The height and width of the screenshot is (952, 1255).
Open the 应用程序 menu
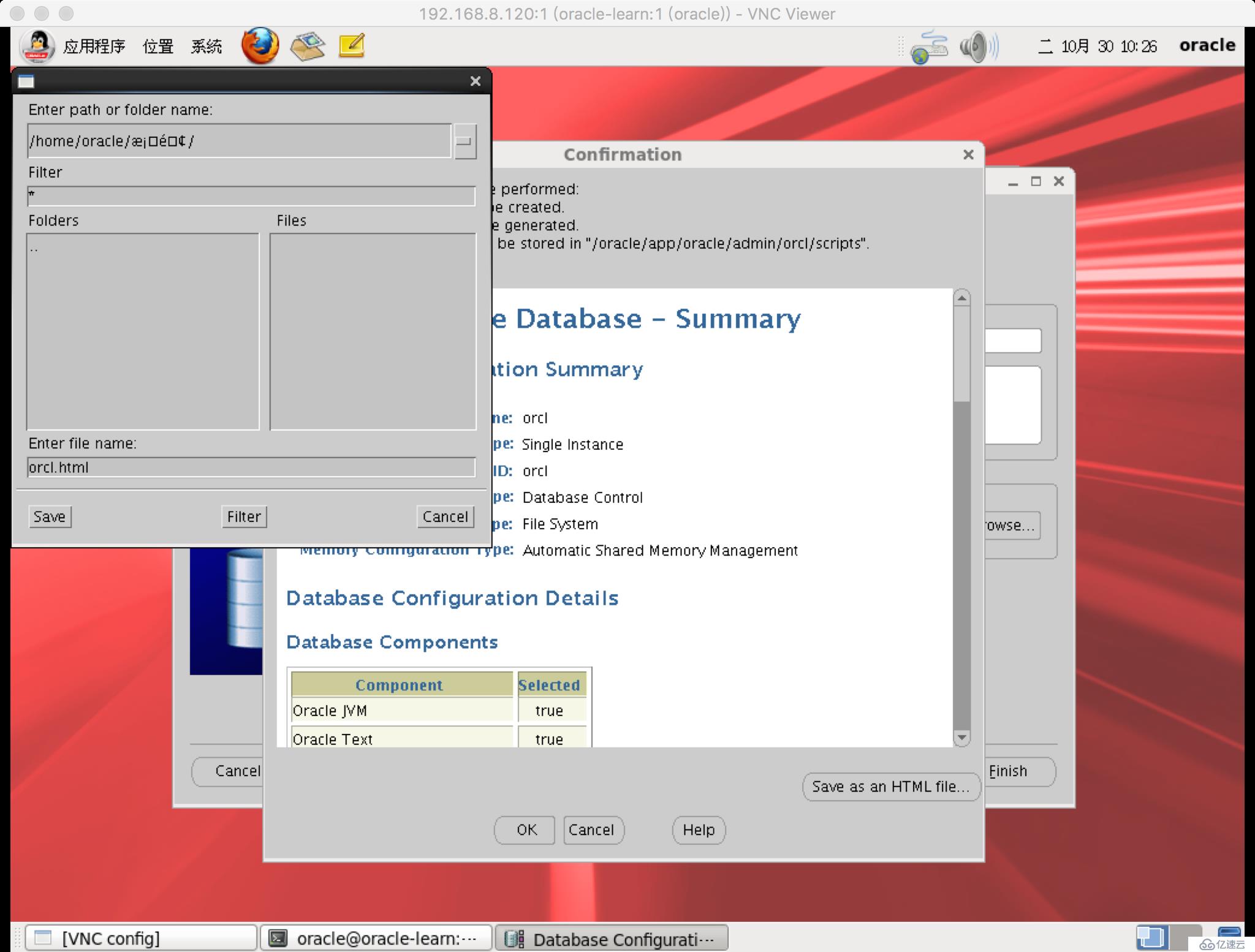pyautogui.click(x=94, y=47)
